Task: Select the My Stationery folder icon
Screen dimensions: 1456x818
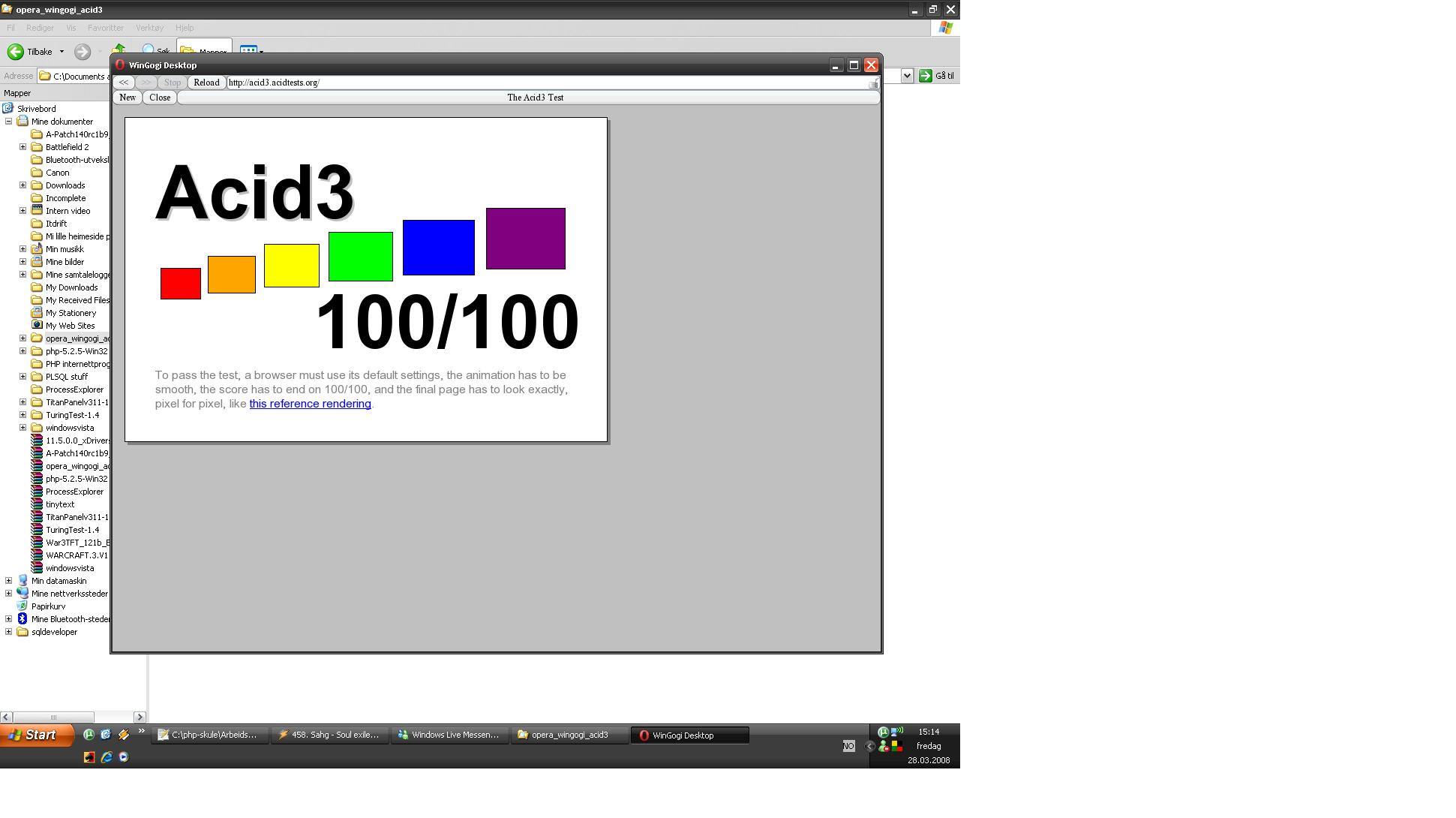Action: [37, 313]
